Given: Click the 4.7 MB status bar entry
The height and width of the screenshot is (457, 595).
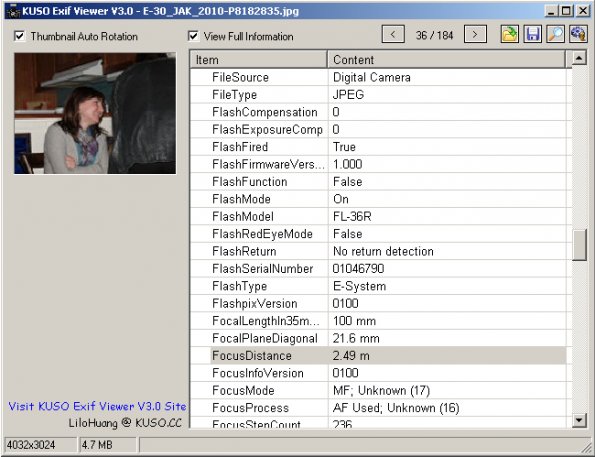Looking at the screenshot, I should click(x=107, y=445).
